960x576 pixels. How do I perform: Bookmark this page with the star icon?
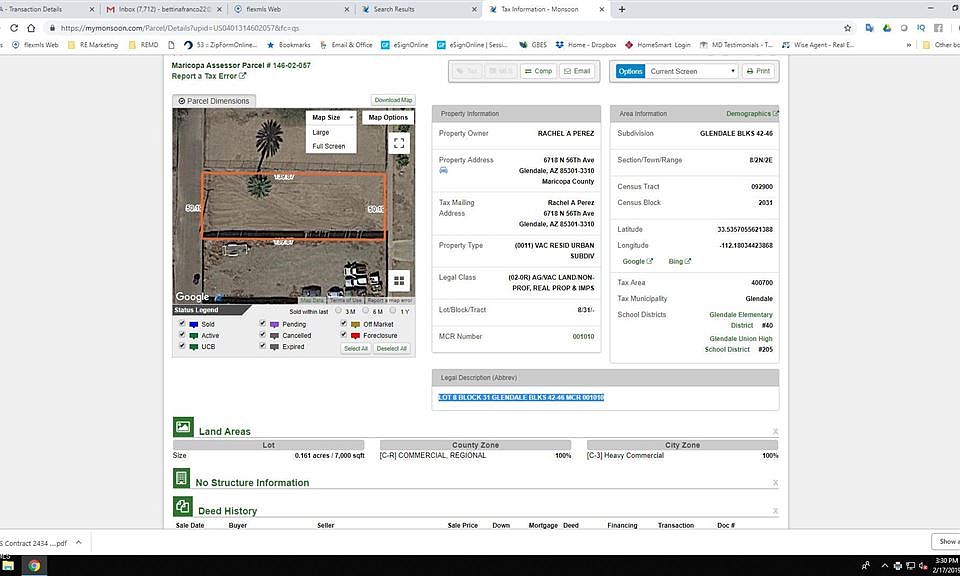[847, 28]
